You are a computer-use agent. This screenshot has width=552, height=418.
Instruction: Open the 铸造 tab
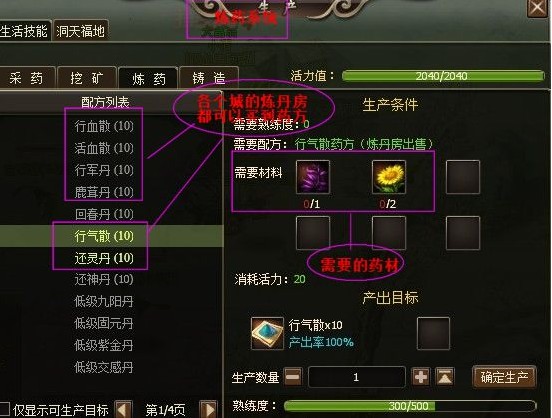[209, 78]
